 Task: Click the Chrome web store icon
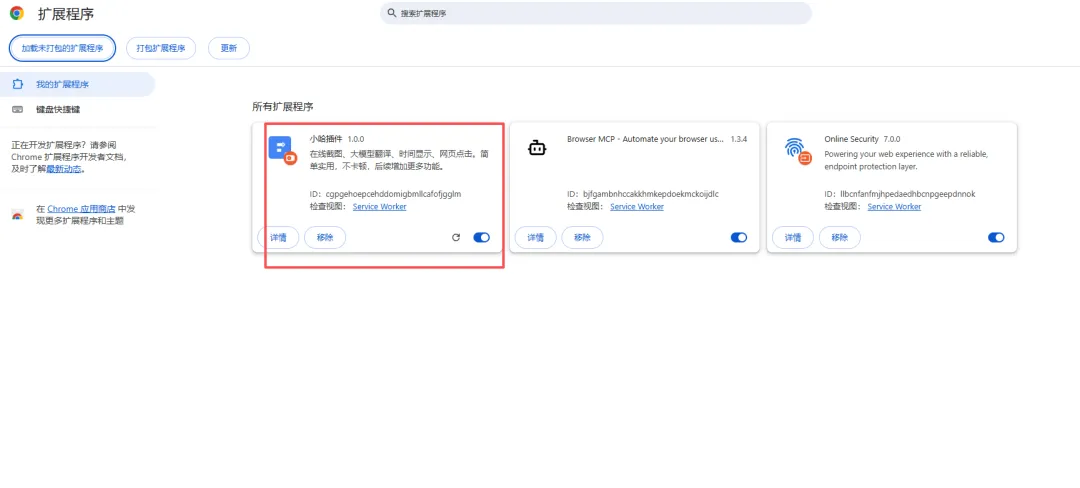(x=18, y=215)
